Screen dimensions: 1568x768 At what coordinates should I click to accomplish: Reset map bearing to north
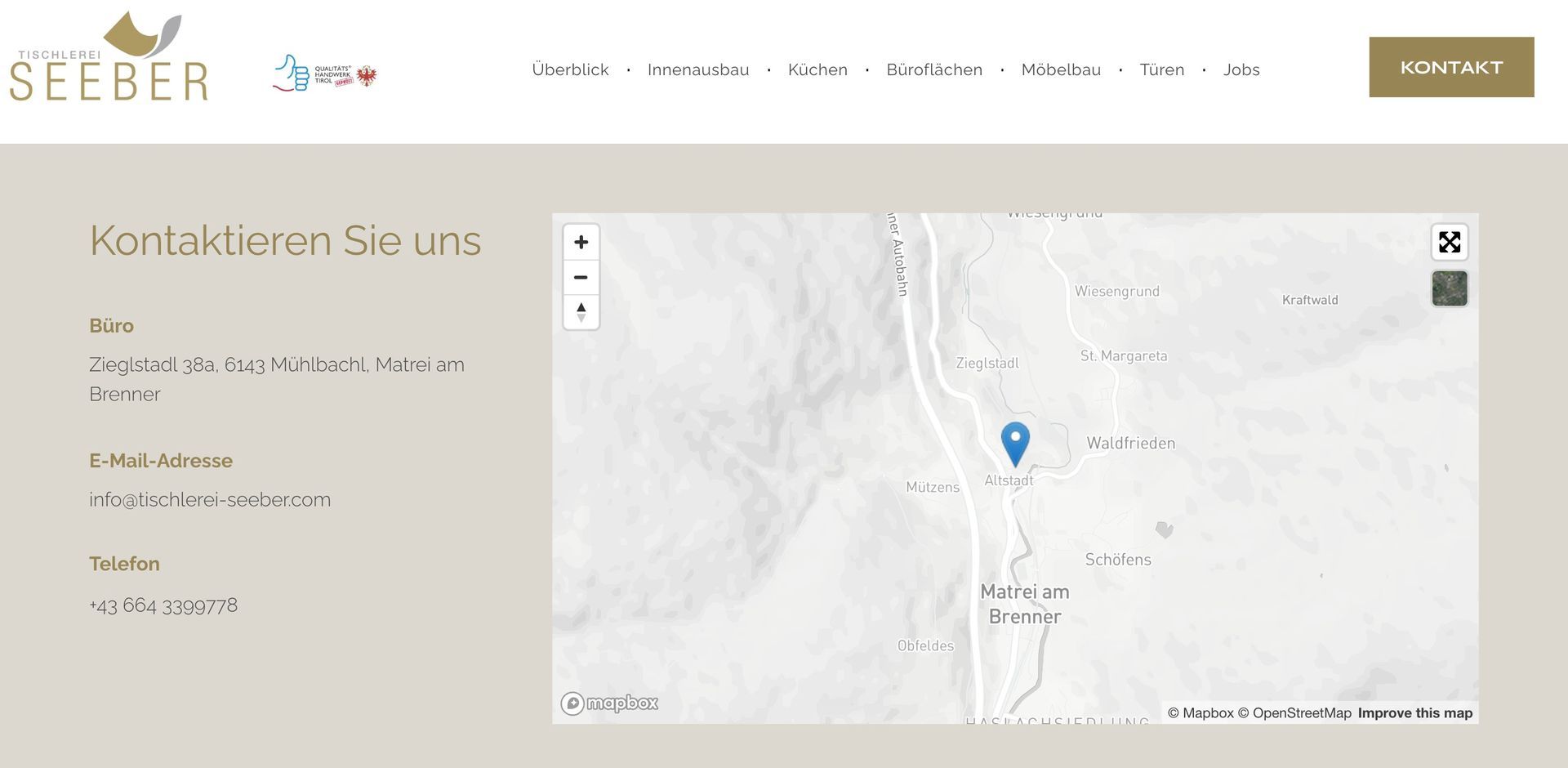(581, 312)
